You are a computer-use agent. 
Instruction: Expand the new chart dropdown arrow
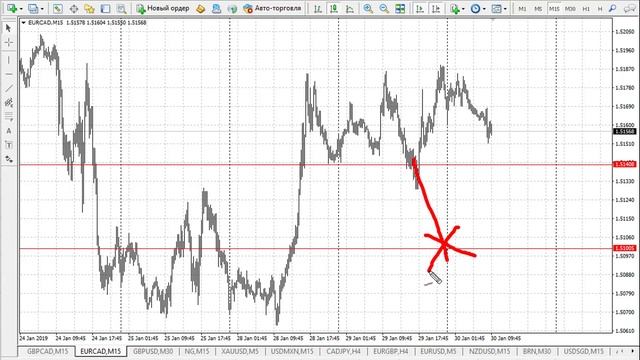pyautogui.click(x=21, y=9)
